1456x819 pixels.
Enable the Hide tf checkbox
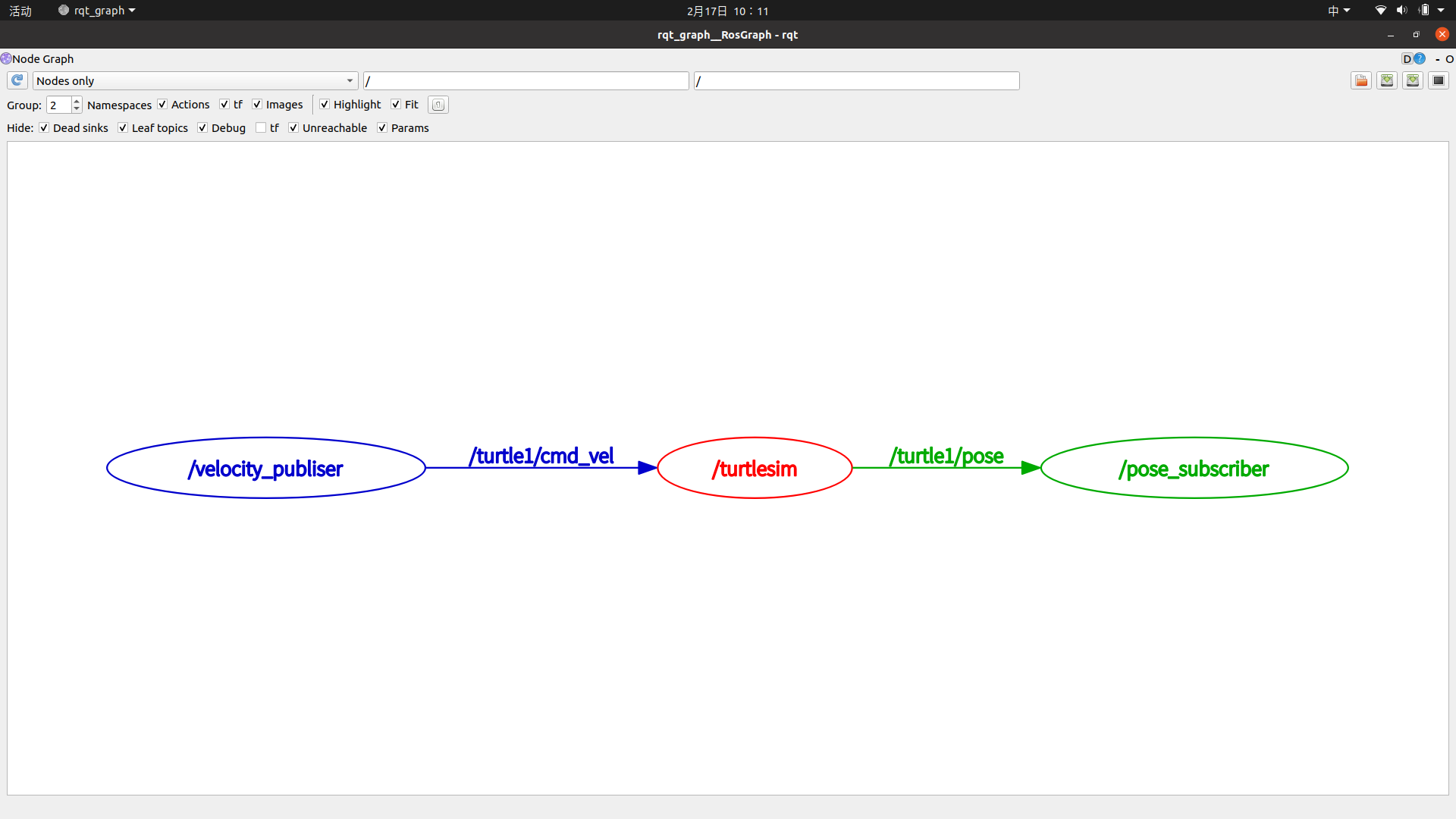pyautogui.click(x=261, y=127)
